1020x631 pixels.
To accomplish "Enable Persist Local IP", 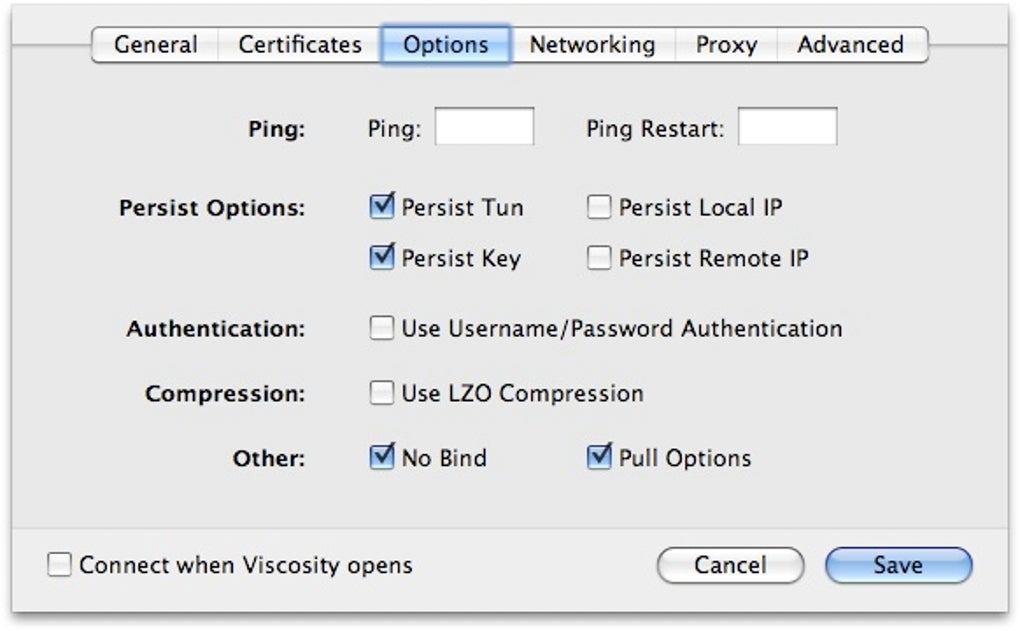I will [599, 207].
